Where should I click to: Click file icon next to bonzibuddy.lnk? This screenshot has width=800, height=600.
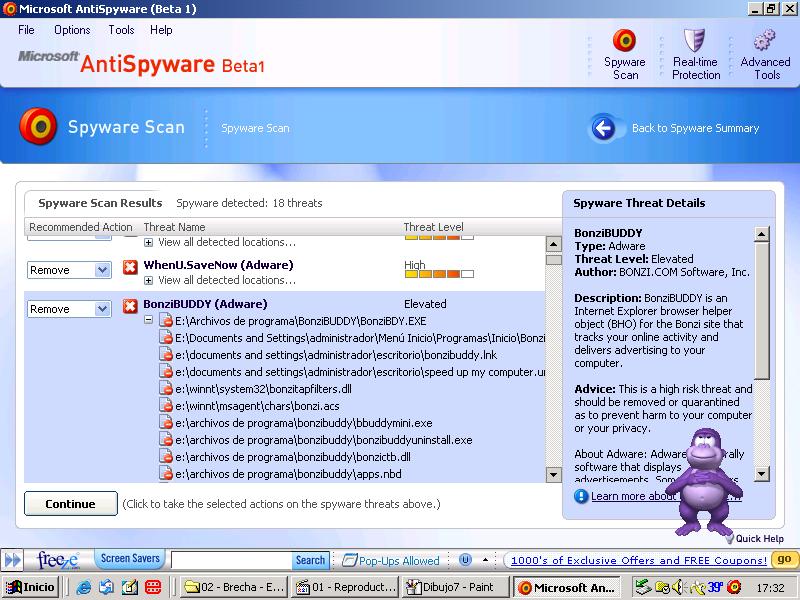[x=166, y=355]
